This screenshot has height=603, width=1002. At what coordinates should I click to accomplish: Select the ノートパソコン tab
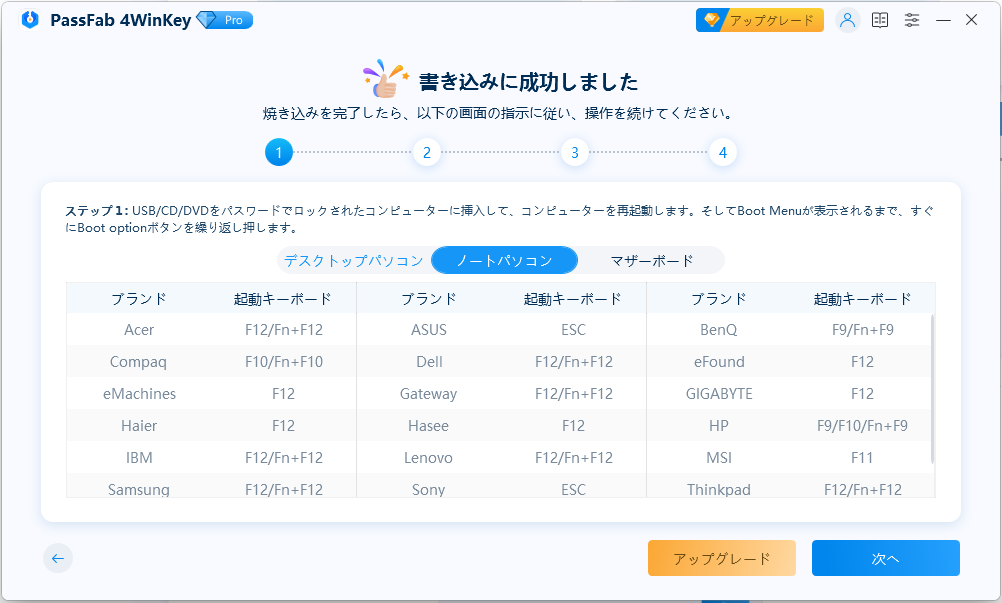tap(504, 261)
